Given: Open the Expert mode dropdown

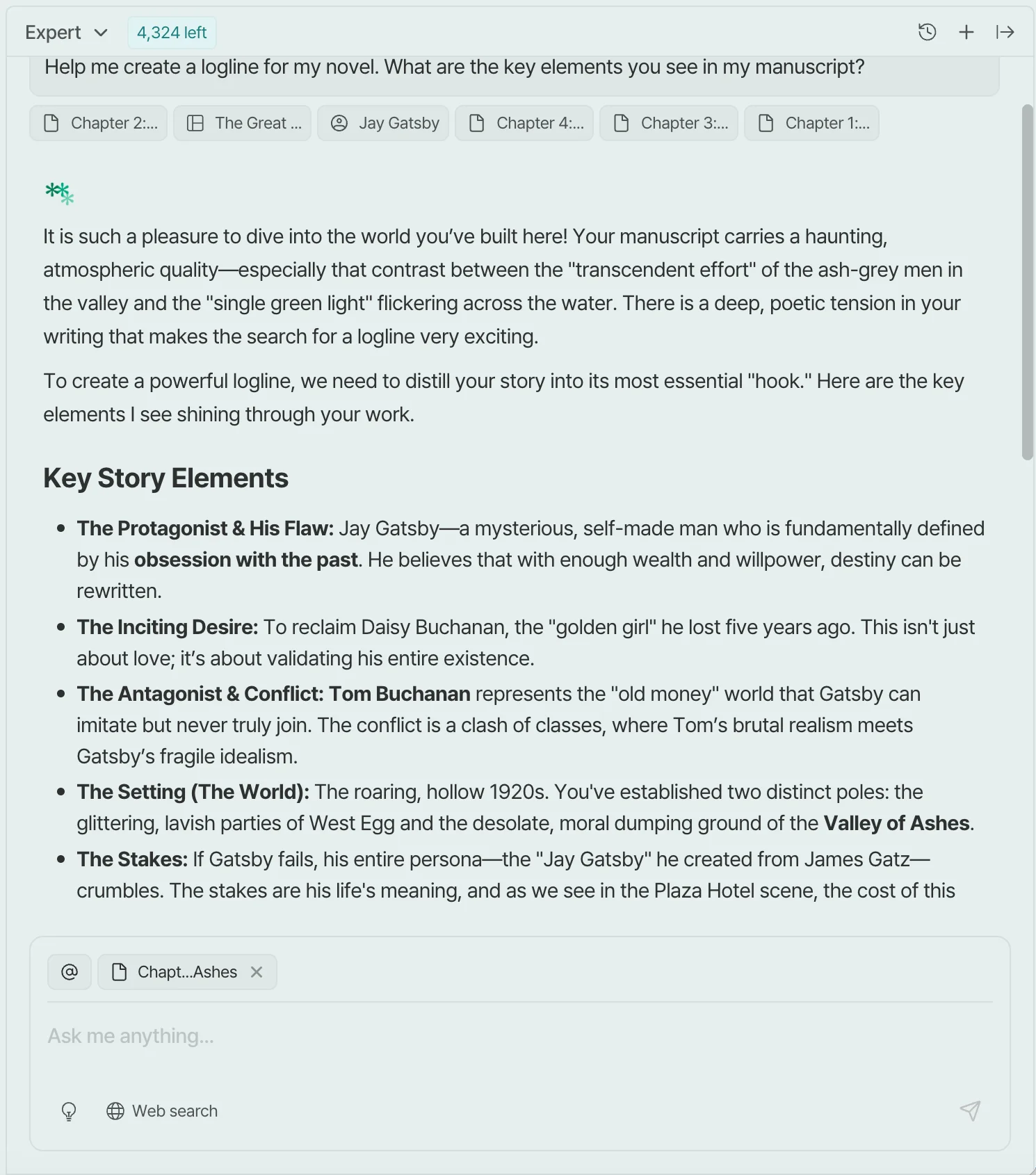Looking at the screenshot, I should pyautogui.click(x=67, y=33).
